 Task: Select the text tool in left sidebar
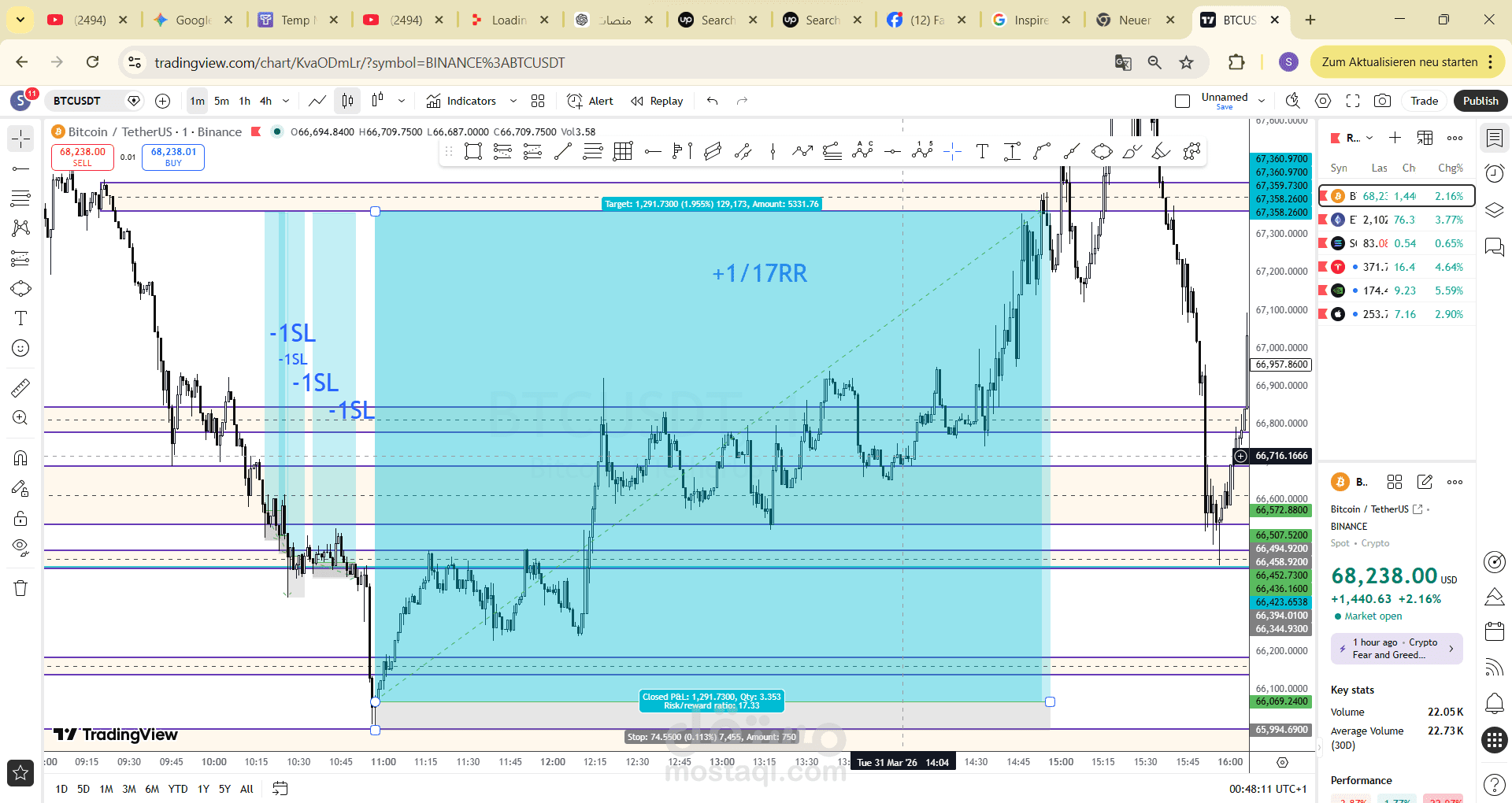point(20,318)
